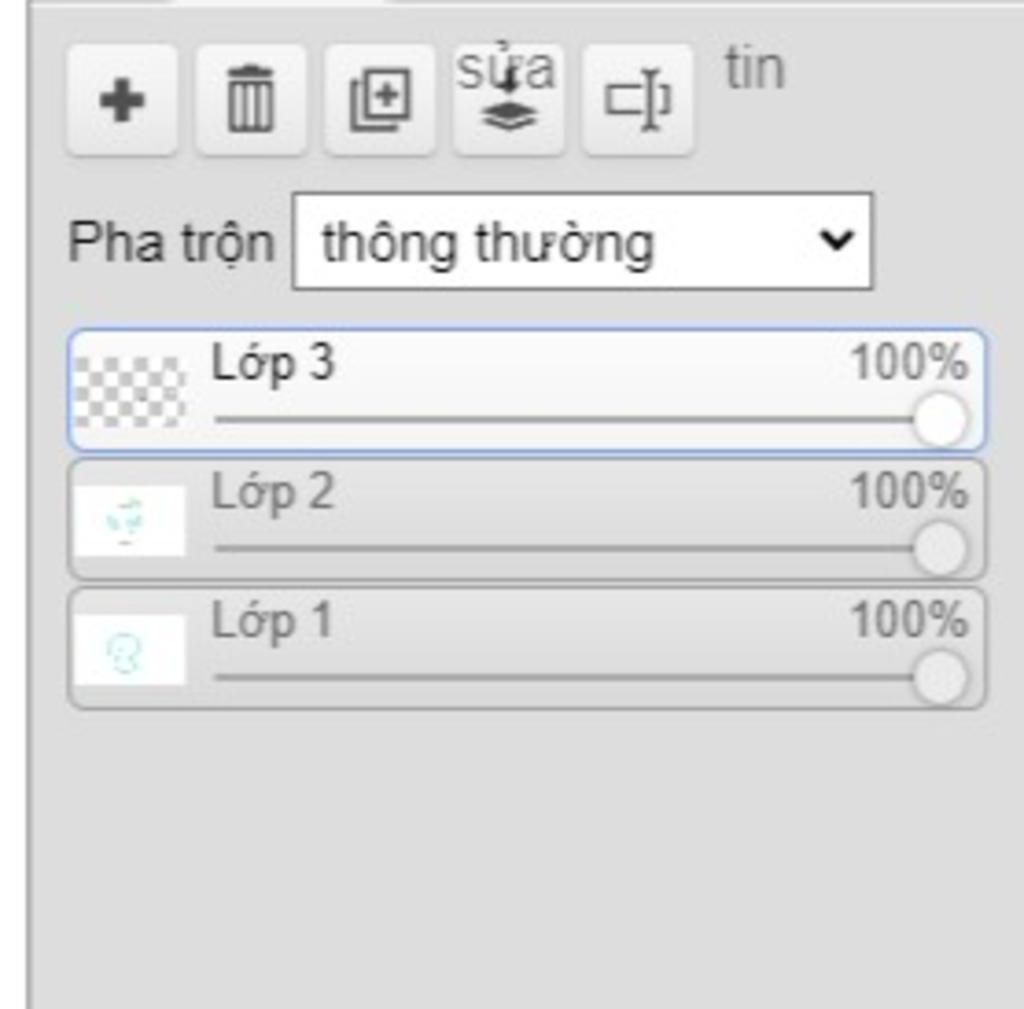The width and height of the screenshot is (1024, 1009).
Task: Select the Lớp 1 layer thumbnail
Action: tap(130, 649)
